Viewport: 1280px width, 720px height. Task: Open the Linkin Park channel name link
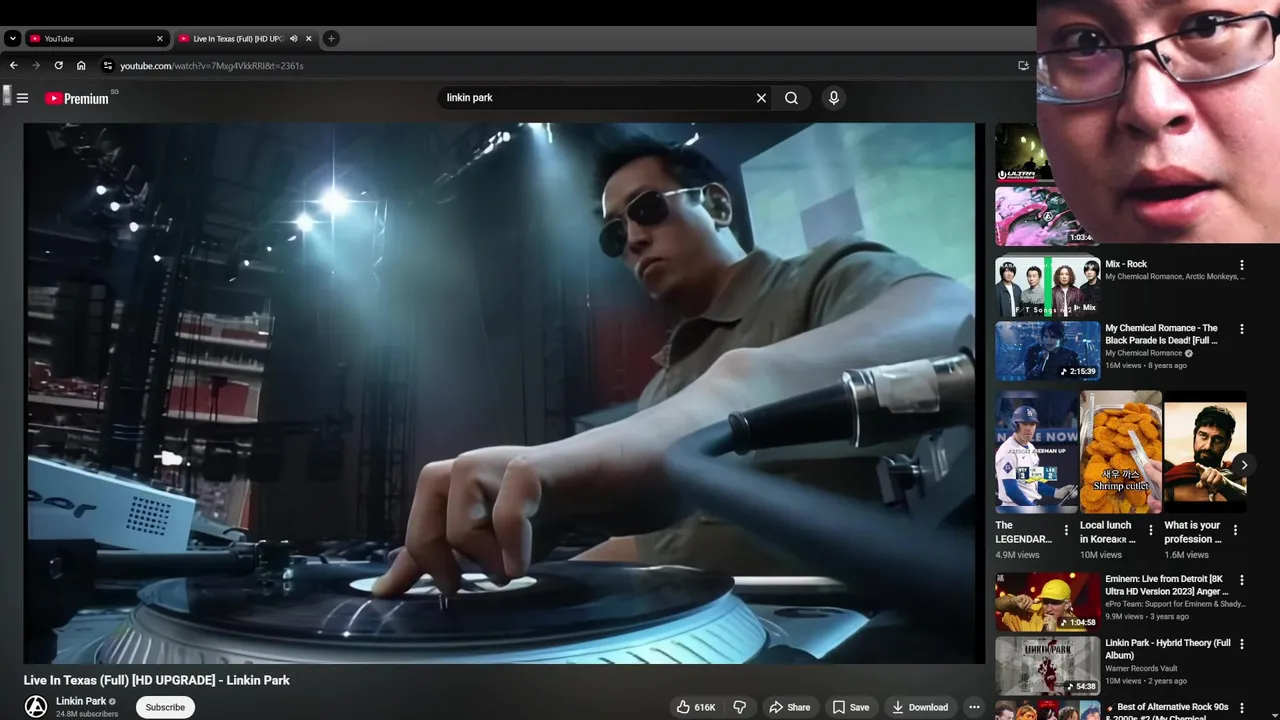pos(81,701)
